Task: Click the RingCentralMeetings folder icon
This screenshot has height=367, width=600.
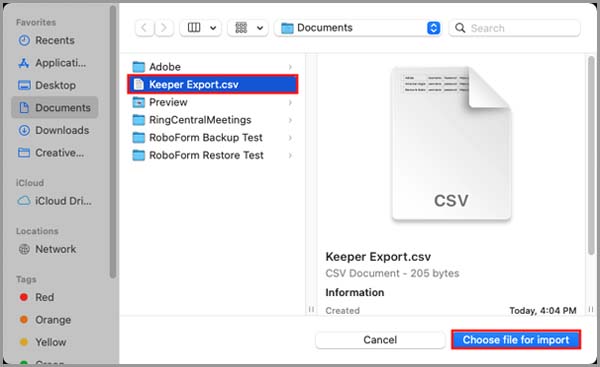Action: [139, 120]
